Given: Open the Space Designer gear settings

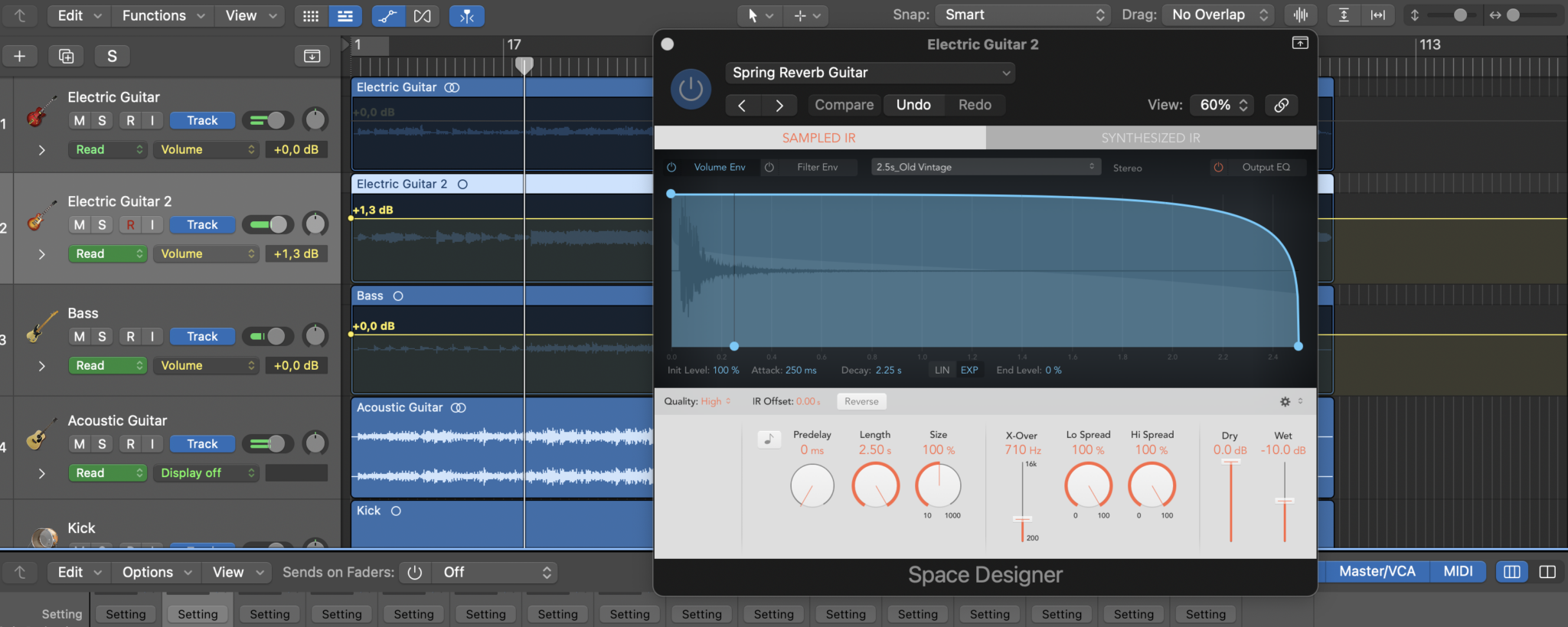Looking at the screenshot, I should (1285, 401).
